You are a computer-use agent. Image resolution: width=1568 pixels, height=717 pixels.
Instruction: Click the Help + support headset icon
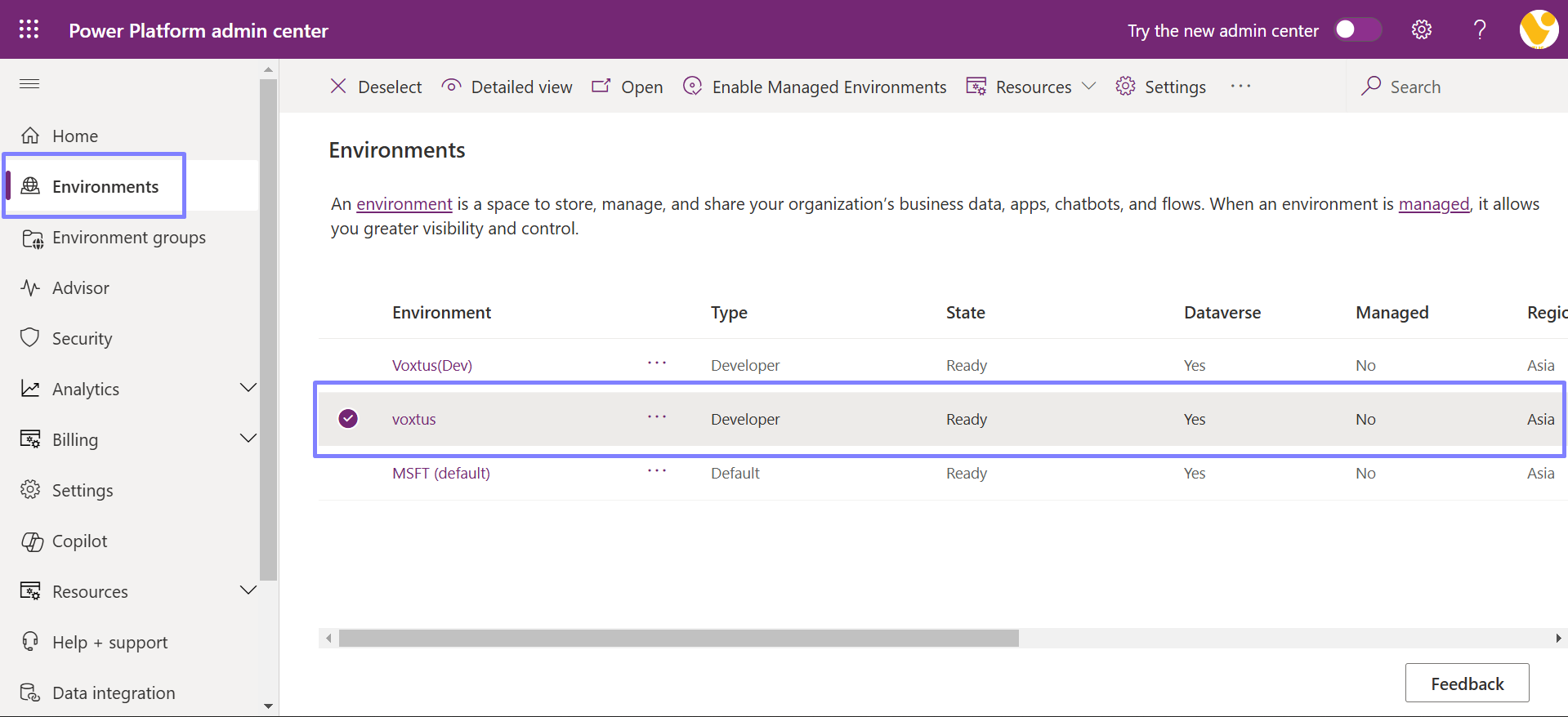point(30,641)
